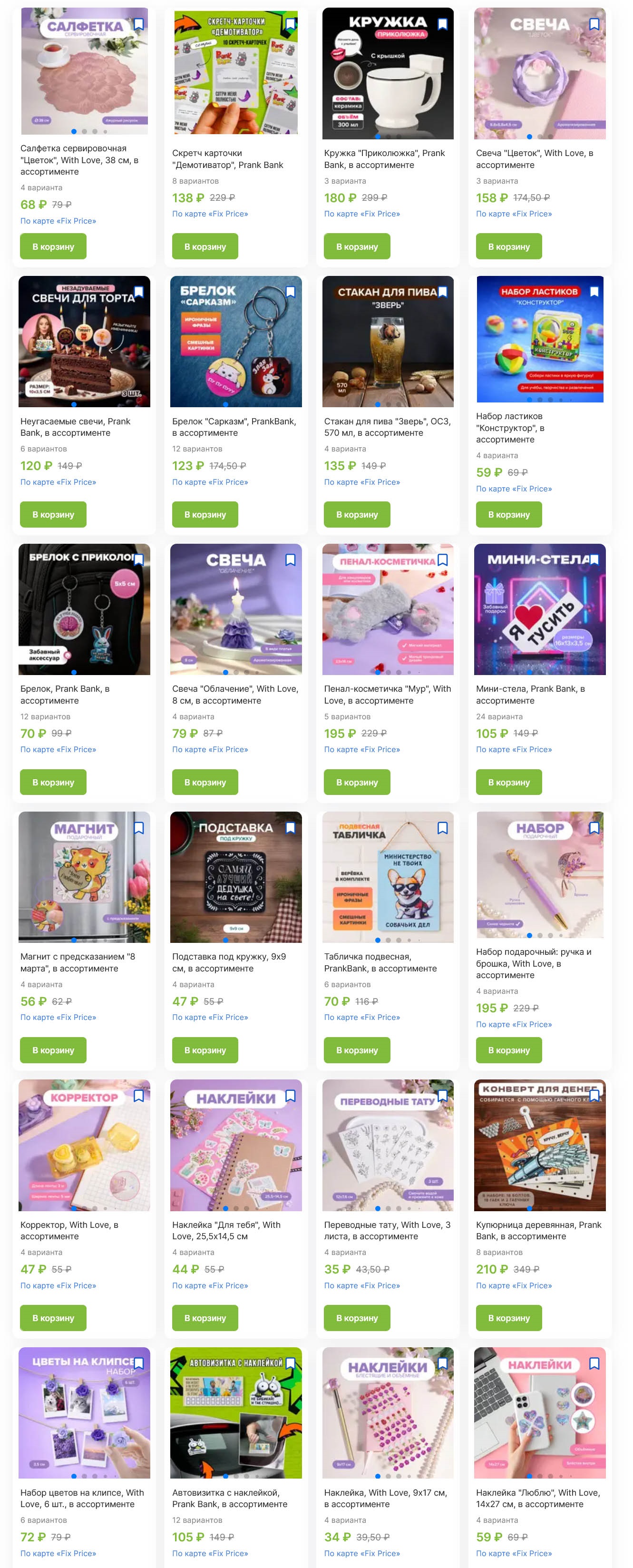The width and height of the screenshot is (633, 1568).
Task: Save Кружка "Приколюжка" to favorites bookmark
Action: click(x=442, y=24)
